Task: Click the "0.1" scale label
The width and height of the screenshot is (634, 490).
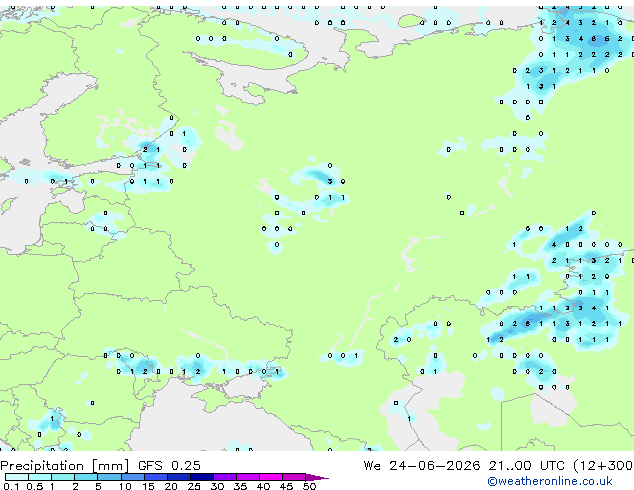Action: tap(11, 486)
